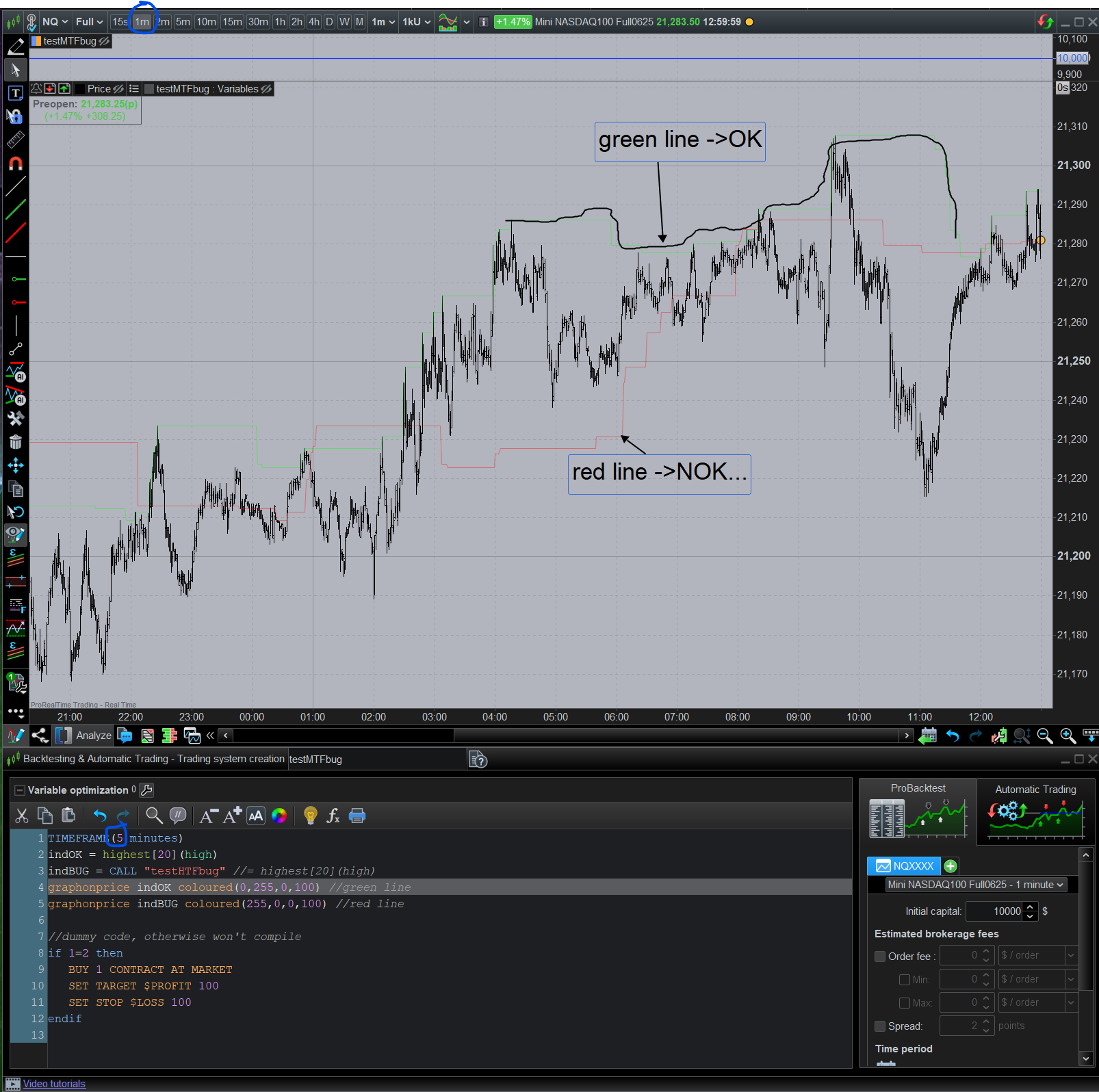Select the 5m timeframe button
This screenshot has height=1092, width=1099.
click(x=183, y=22)
